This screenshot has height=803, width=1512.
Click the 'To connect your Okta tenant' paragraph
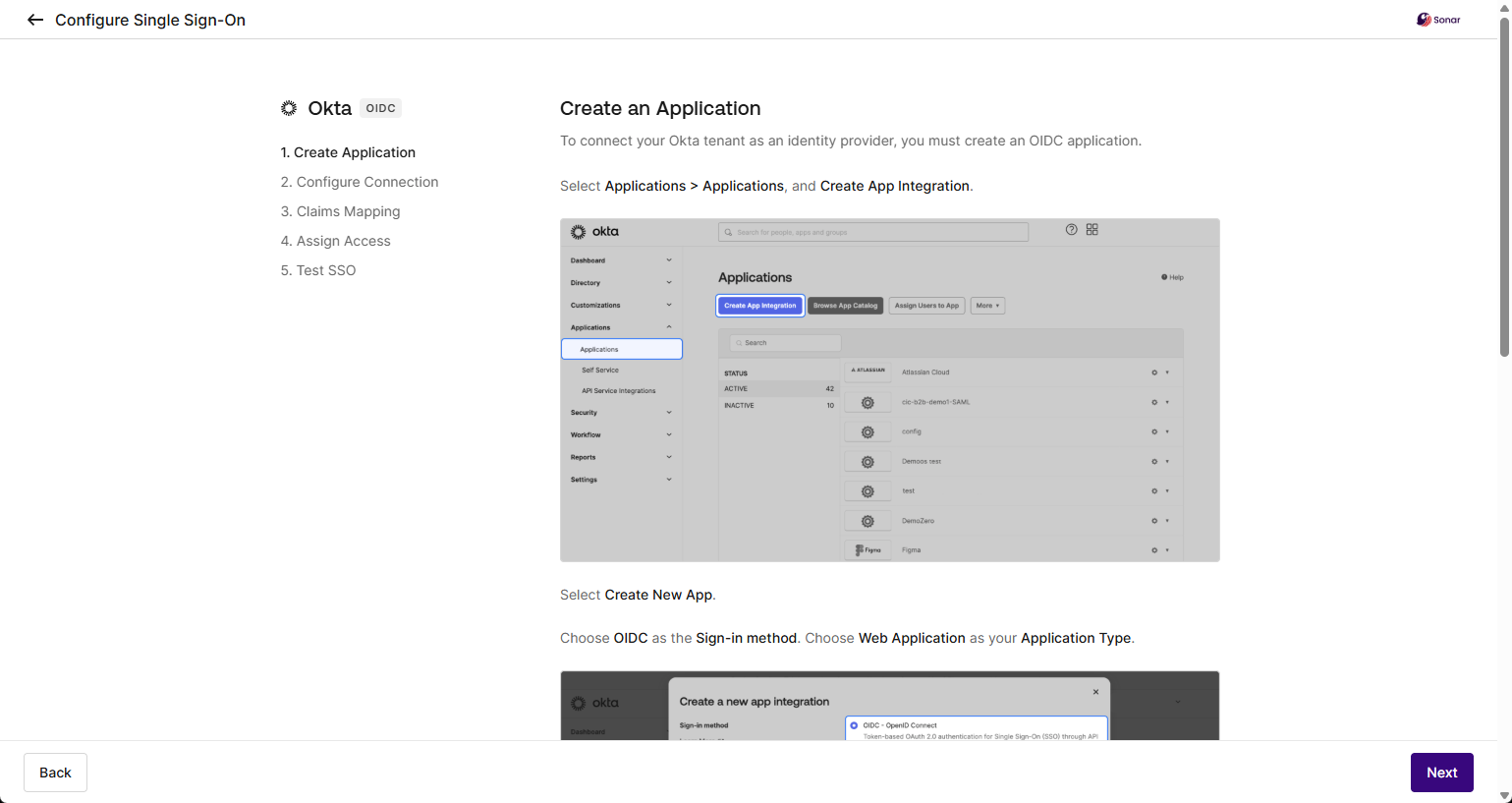[x=851, y=141]
